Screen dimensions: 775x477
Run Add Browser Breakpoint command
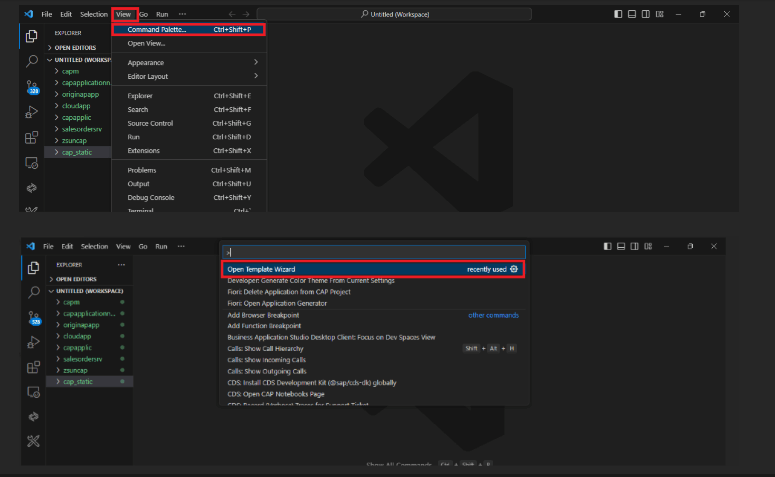pyautogui.click(x=373, y=315)
